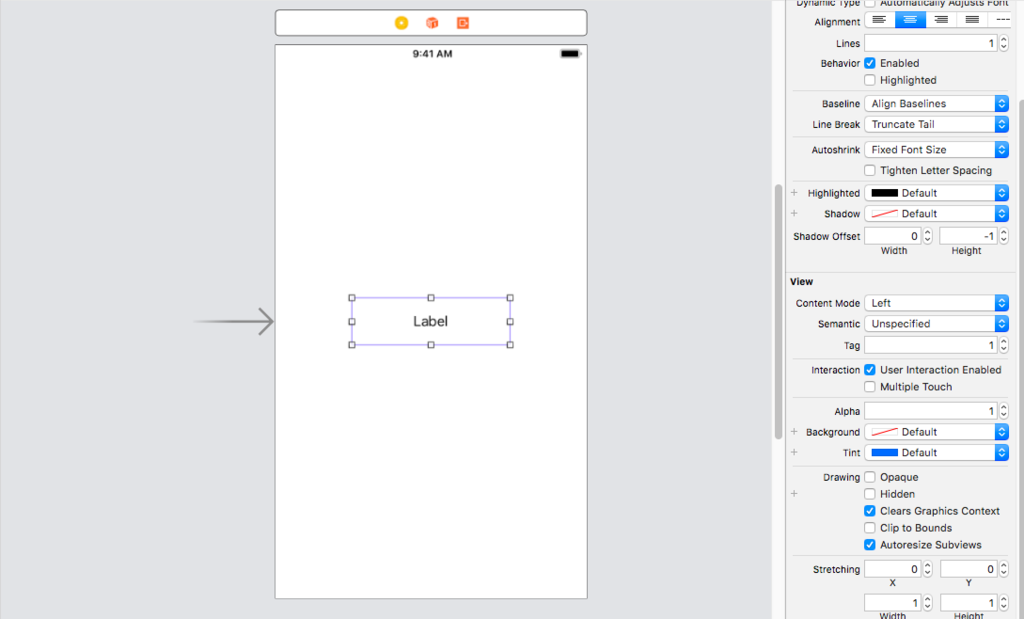
Task: Add variation for Shadow color plus
Action: pos(794,214)
